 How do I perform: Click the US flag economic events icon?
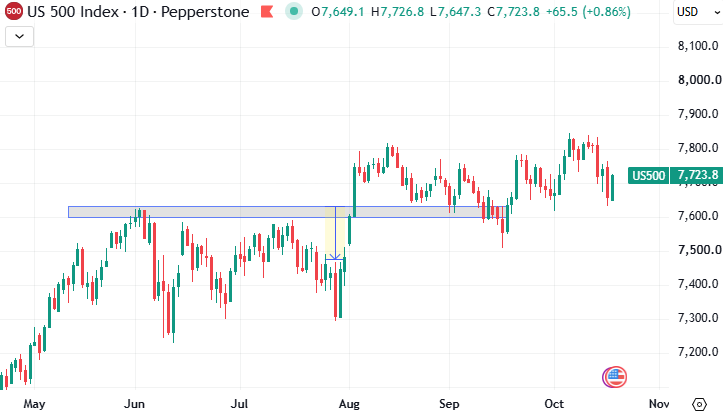point(614,378)
